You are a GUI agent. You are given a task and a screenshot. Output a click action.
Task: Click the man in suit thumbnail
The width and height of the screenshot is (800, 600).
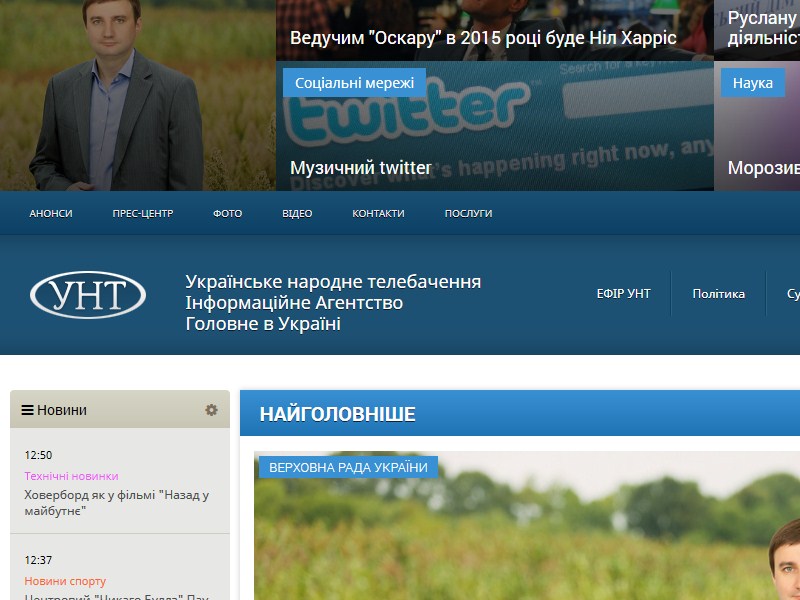pos(137,95)
